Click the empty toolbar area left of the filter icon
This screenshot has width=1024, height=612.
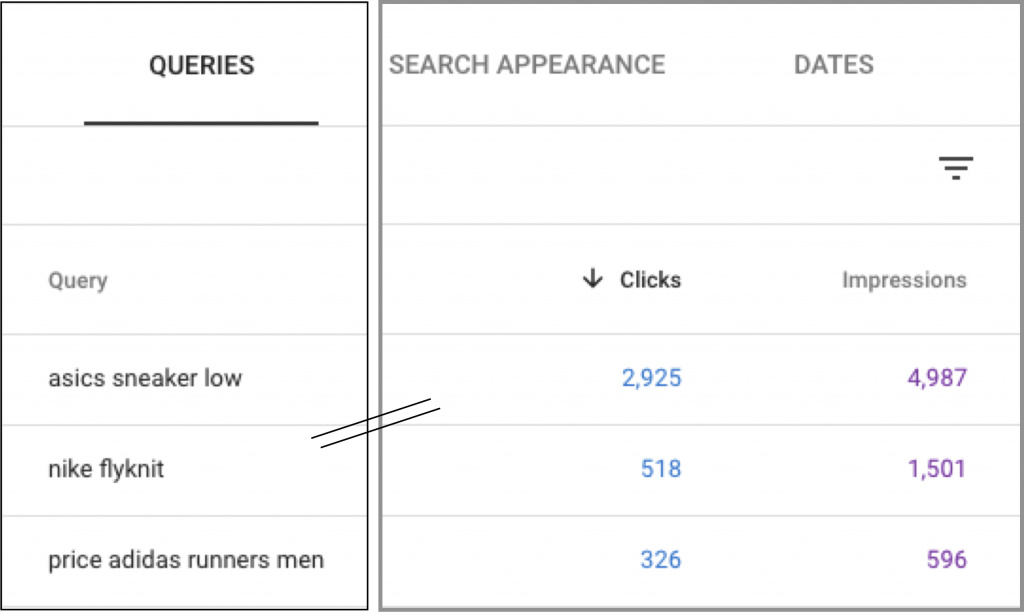pyautogui.click(x=653, y=174)
